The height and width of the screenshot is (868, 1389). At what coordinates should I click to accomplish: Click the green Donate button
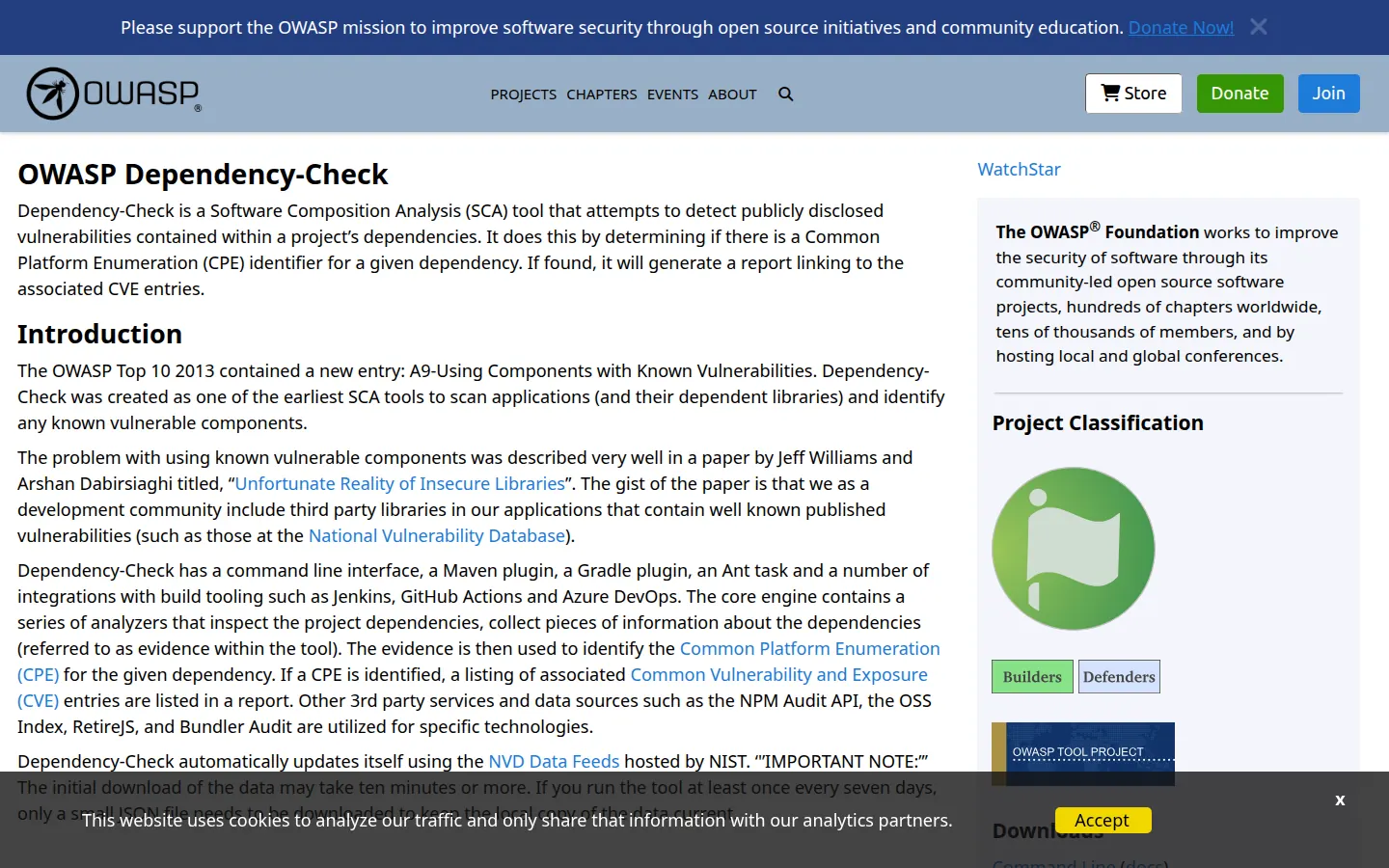(1239, 94)
